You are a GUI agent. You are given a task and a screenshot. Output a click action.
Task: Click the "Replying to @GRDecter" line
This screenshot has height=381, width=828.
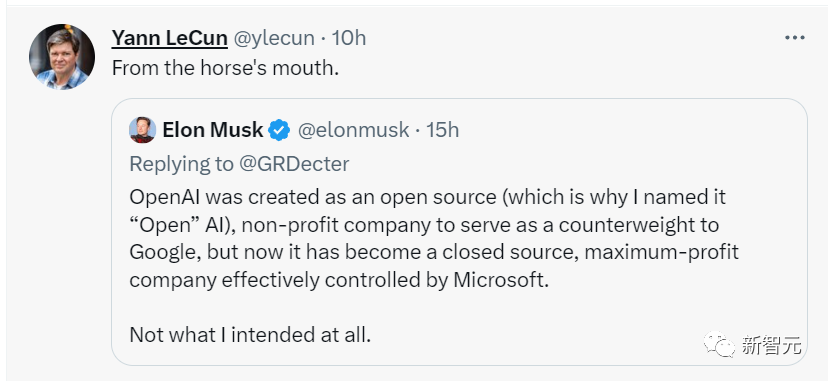pos(239,164)
